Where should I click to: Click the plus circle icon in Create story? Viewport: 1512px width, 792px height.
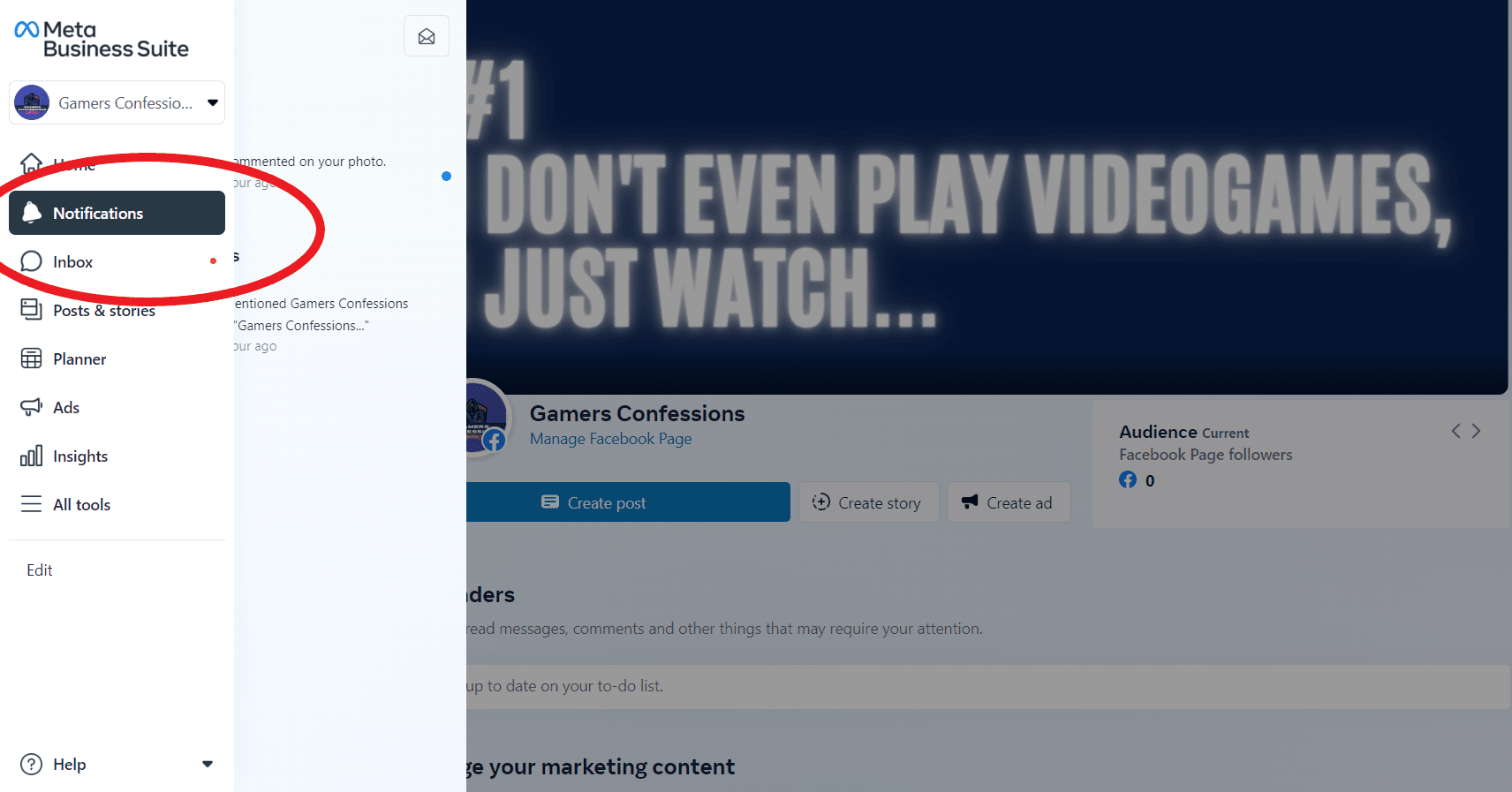[x=821, y=502]
